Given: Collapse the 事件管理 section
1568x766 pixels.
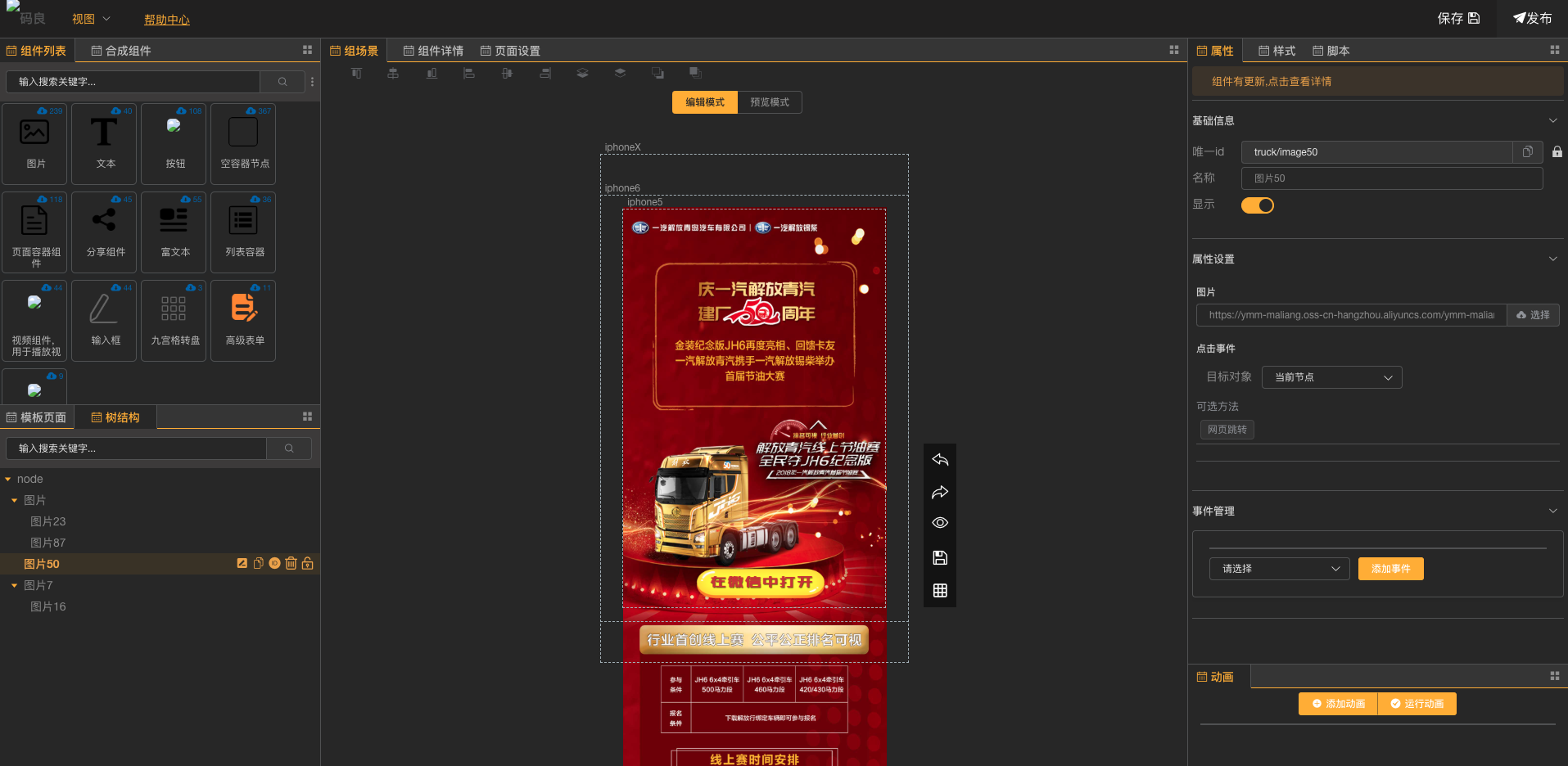Looking at the screenshot, I should click(1553, 511).
